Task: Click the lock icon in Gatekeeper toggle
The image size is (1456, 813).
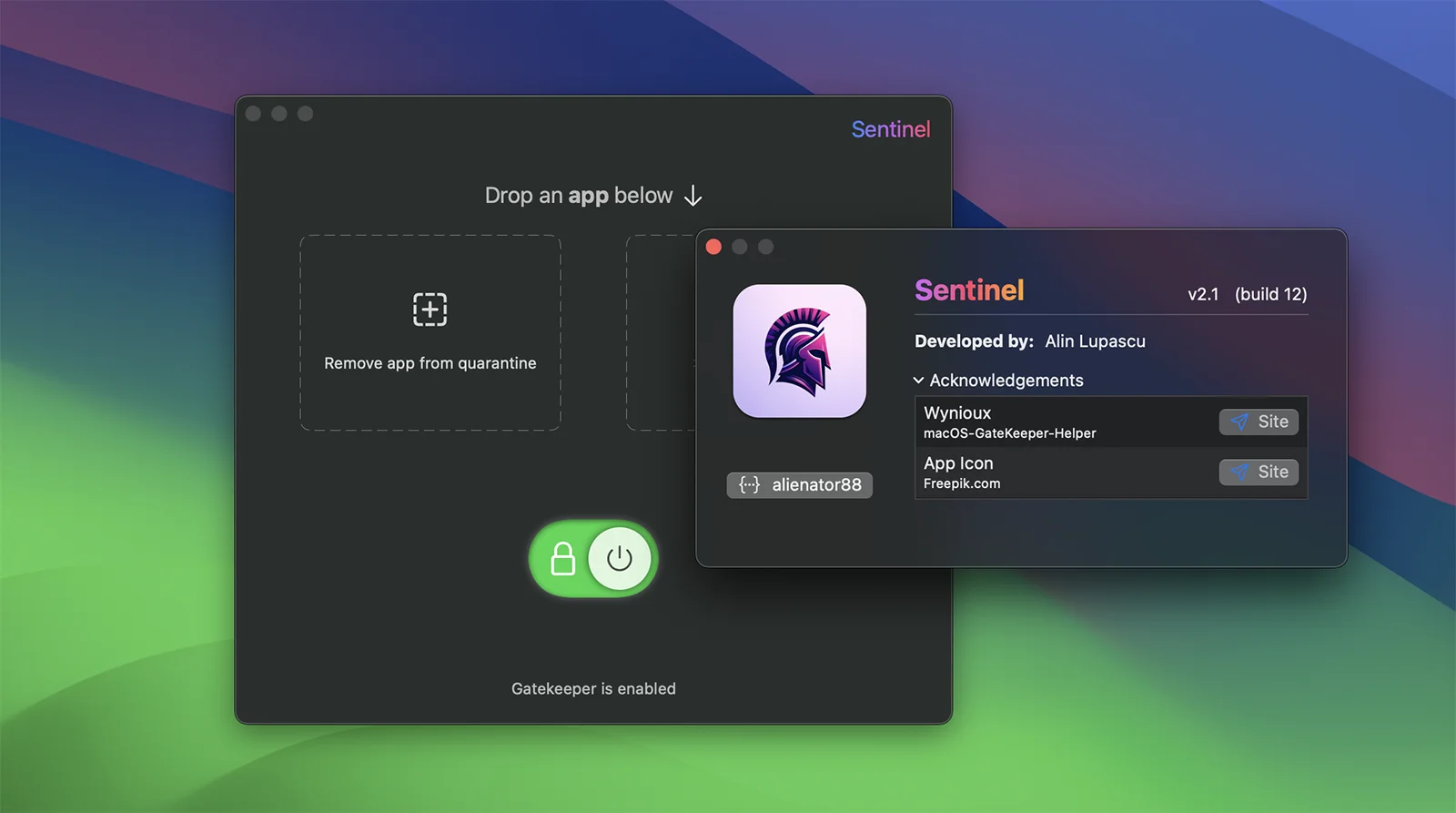Action: [563, 559]
